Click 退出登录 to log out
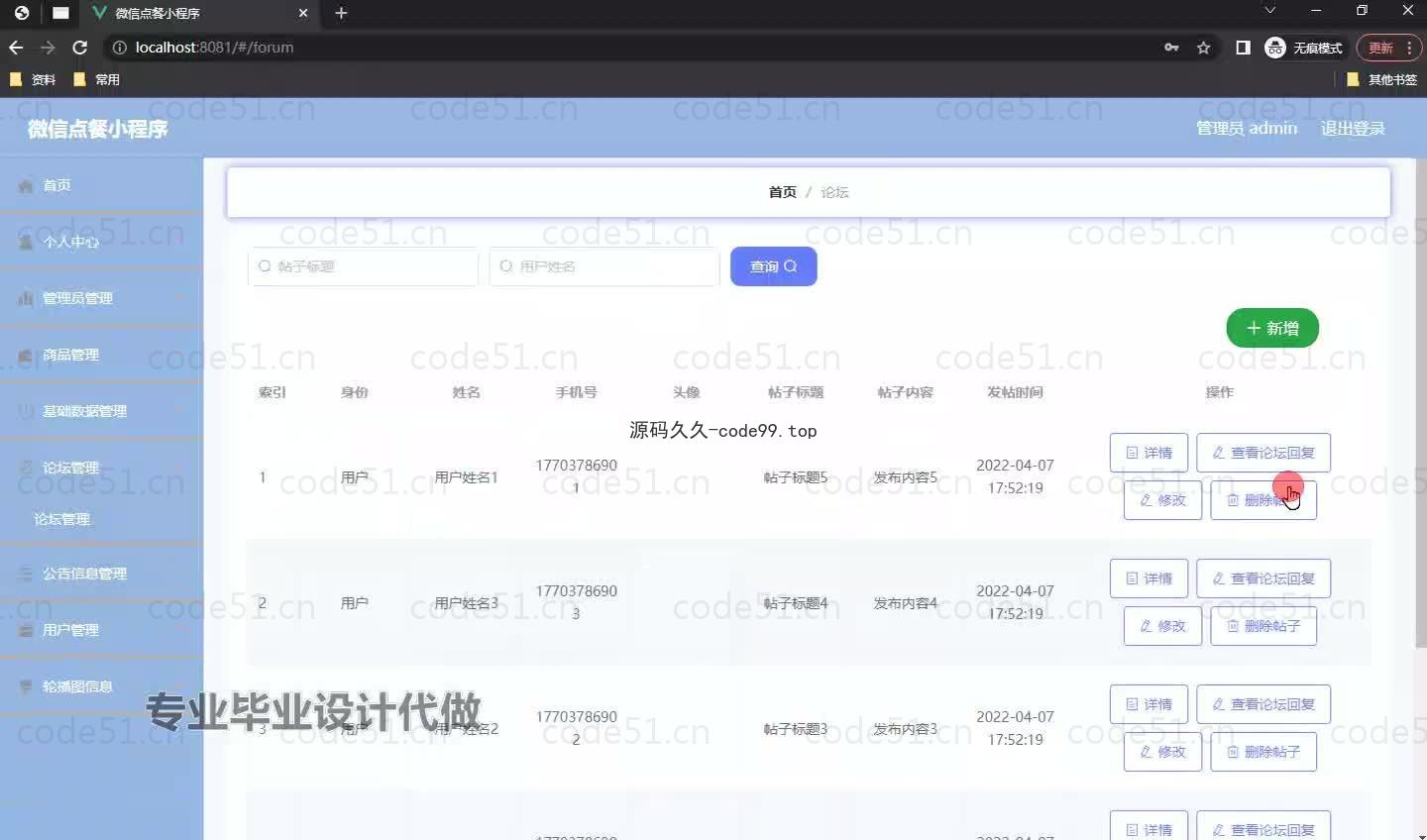Image resolution: width=1427 pixels, height=840 pixels. 1353,128
